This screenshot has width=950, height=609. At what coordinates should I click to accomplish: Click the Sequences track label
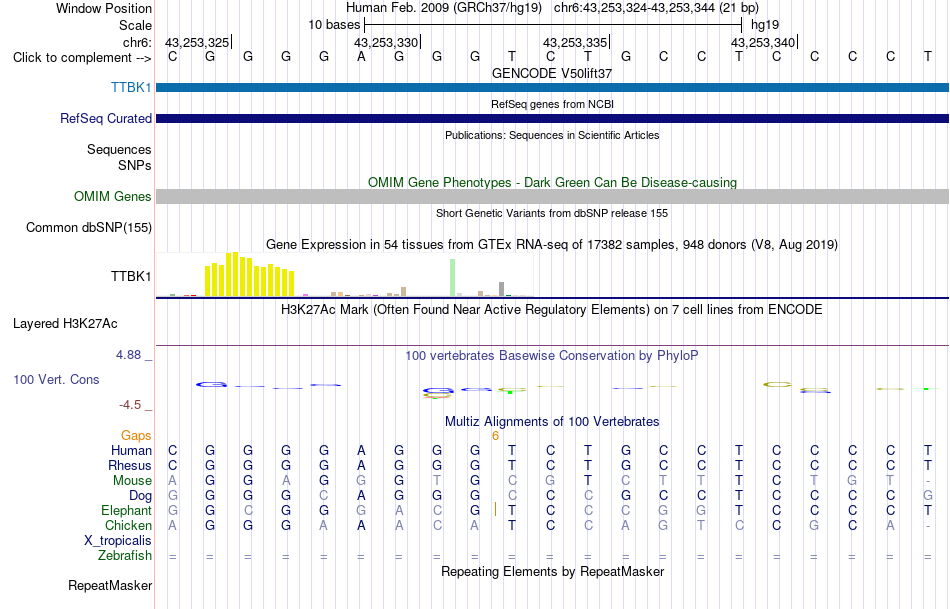pyautogui.click(x=119, y=149)
